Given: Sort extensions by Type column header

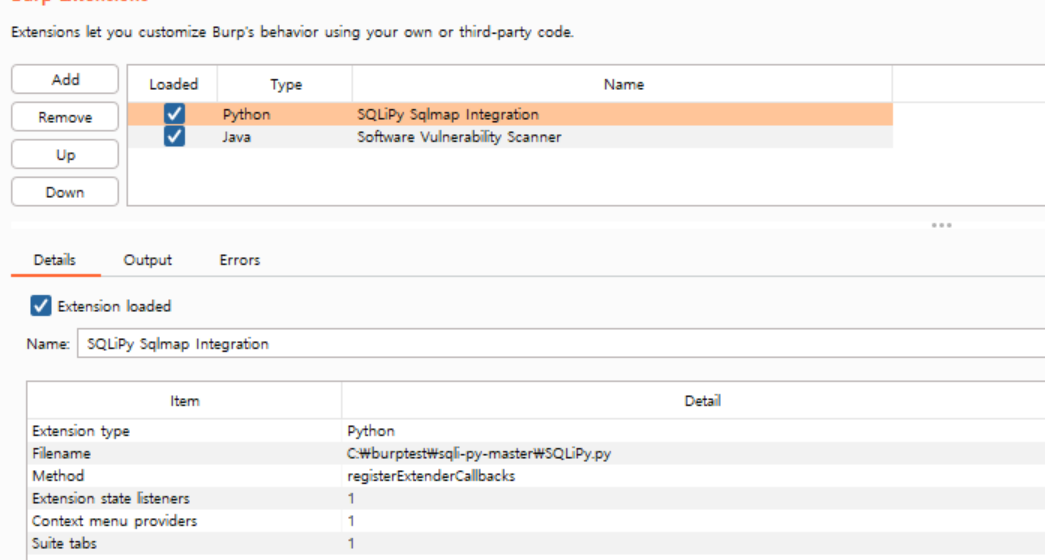Looking at the screenshot, I should click(x=286, y=84).
